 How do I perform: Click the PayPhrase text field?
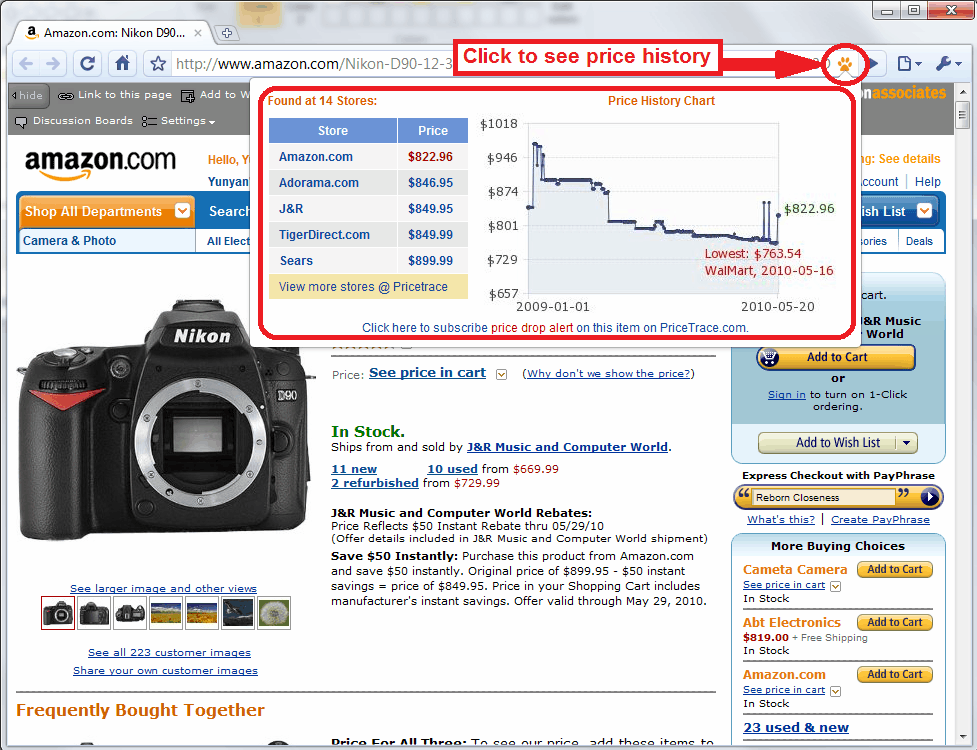pyautogui.click(x=824, y=497)
